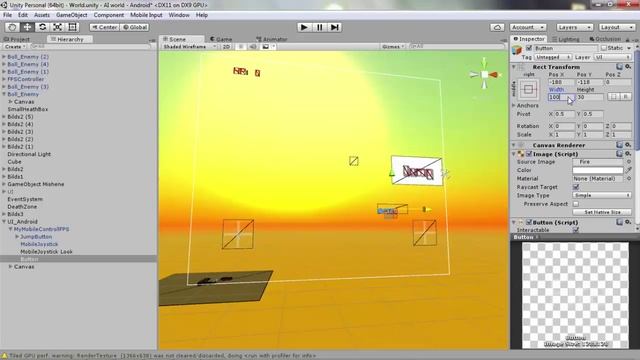Screen dimensions: 640x360
Task: Open the Layers dropdown
Action: [x=575, y=27]
